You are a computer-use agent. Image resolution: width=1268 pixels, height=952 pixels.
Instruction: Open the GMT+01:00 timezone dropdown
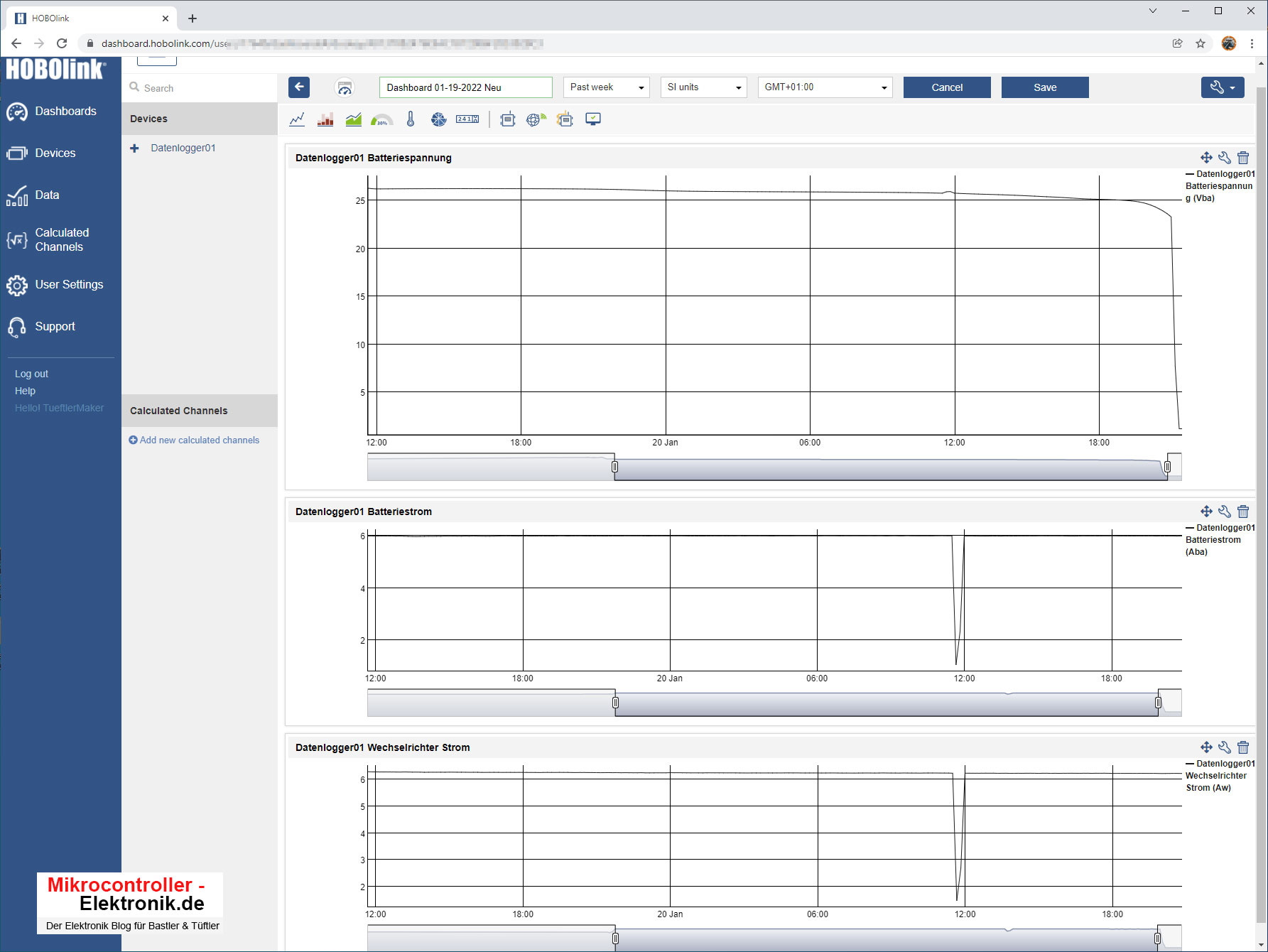[x=825, y=87]
